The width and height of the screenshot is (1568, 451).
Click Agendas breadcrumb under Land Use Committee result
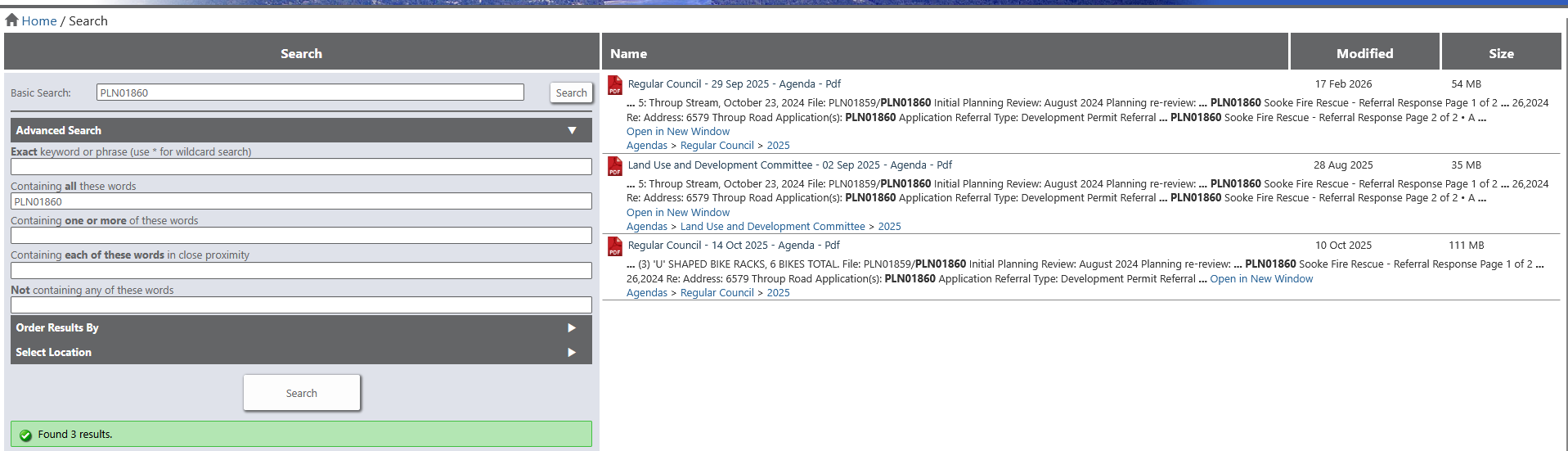647,226
